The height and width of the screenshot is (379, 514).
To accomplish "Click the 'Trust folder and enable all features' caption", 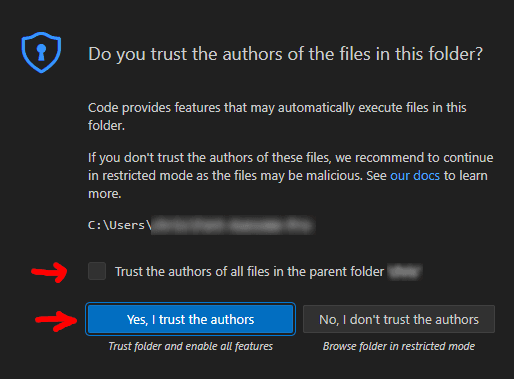I will [x=191, y=346].
